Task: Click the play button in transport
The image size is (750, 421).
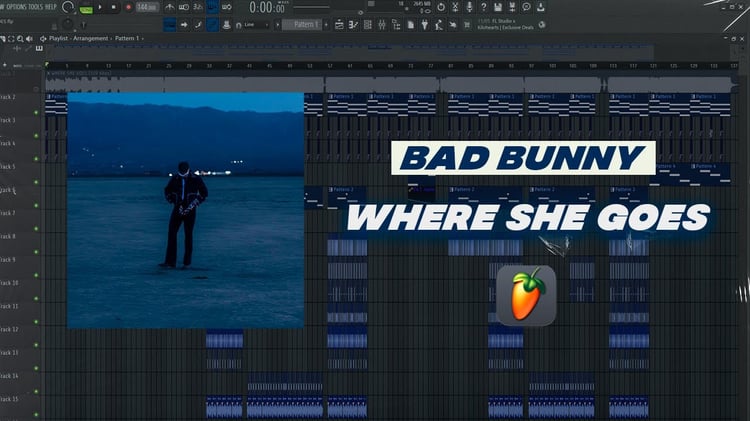Action: tap(100, 7)
